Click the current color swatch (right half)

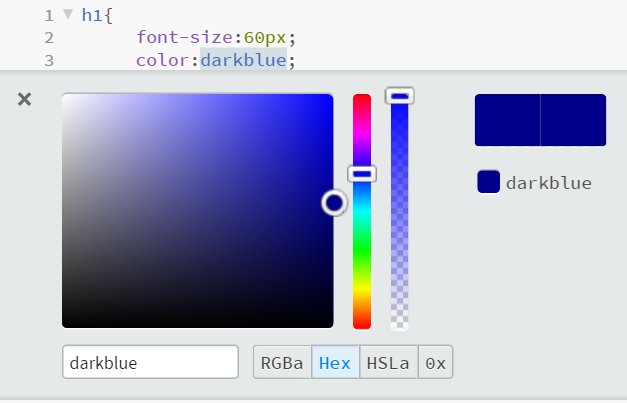point(573,120)
